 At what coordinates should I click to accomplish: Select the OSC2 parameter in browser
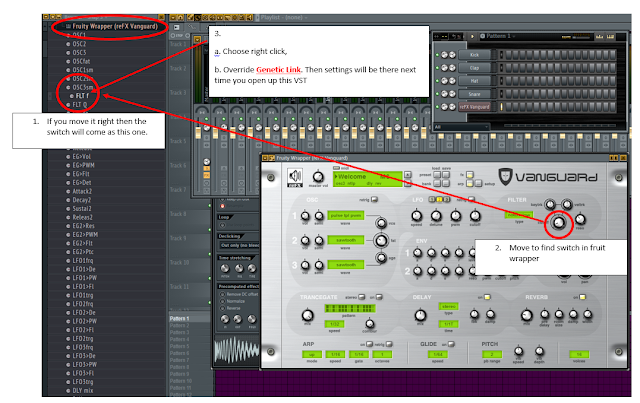point(79,44)
